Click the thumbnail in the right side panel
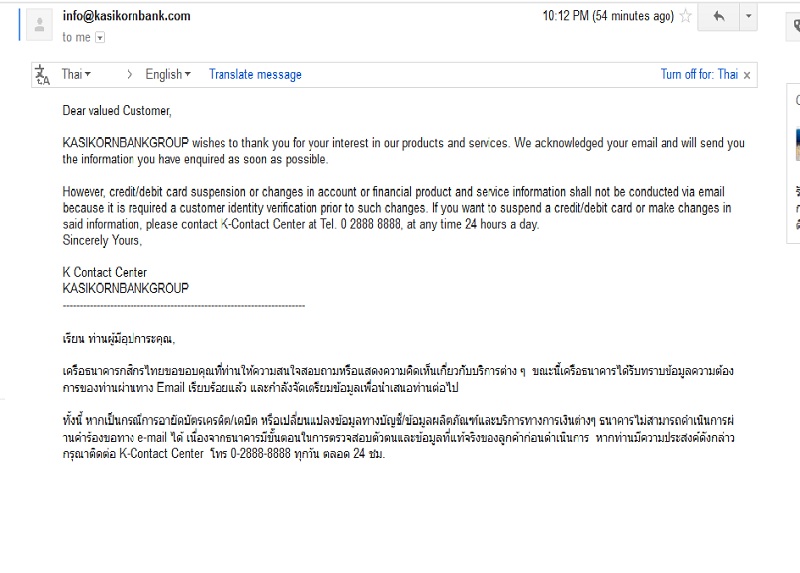 point(797,145)
